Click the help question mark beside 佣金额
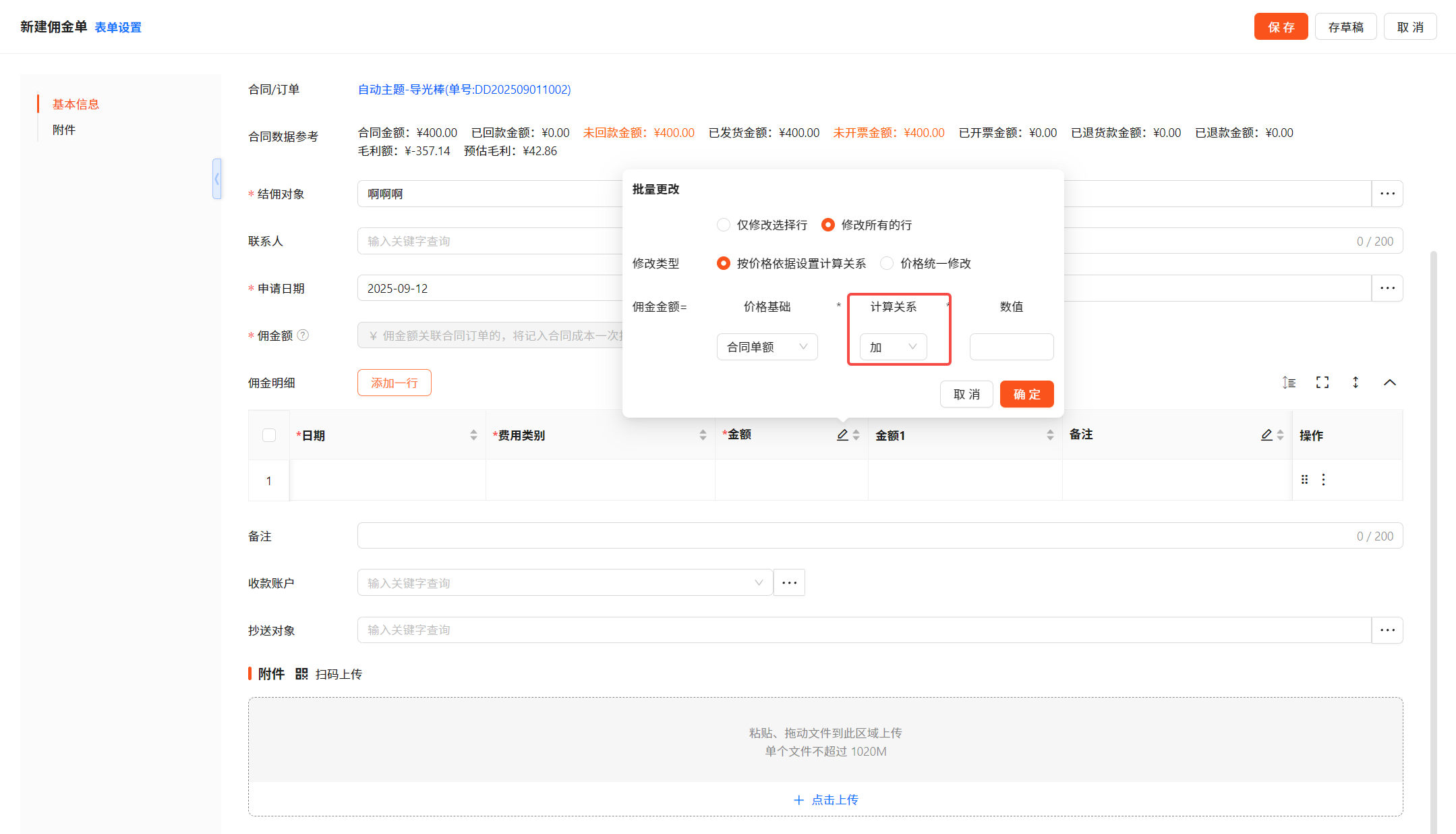The width and height of the screenshot is (1456, 834). 303,335
